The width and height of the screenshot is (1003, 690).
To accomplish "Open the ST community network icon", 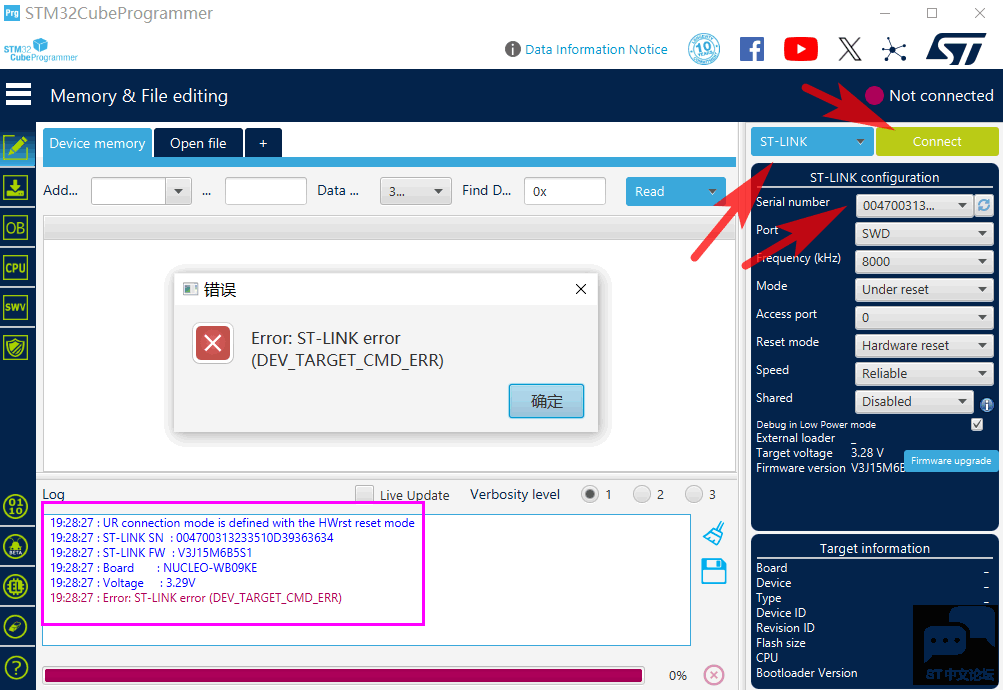I will [894, 49].
